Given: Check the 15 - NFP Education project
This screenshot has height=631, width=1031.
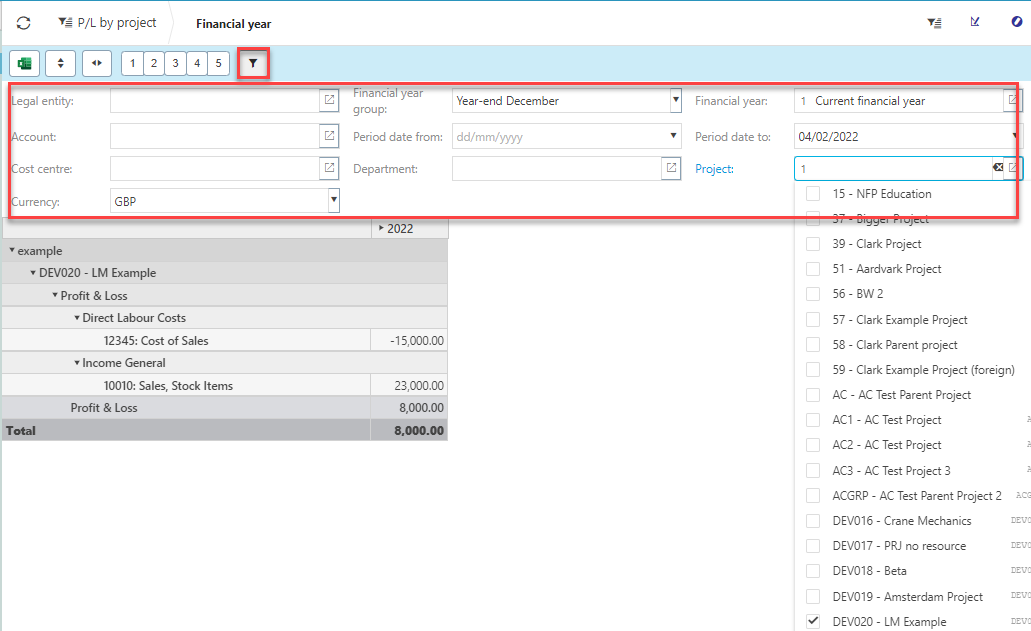Looking at the screenshot, I should 813,194.
